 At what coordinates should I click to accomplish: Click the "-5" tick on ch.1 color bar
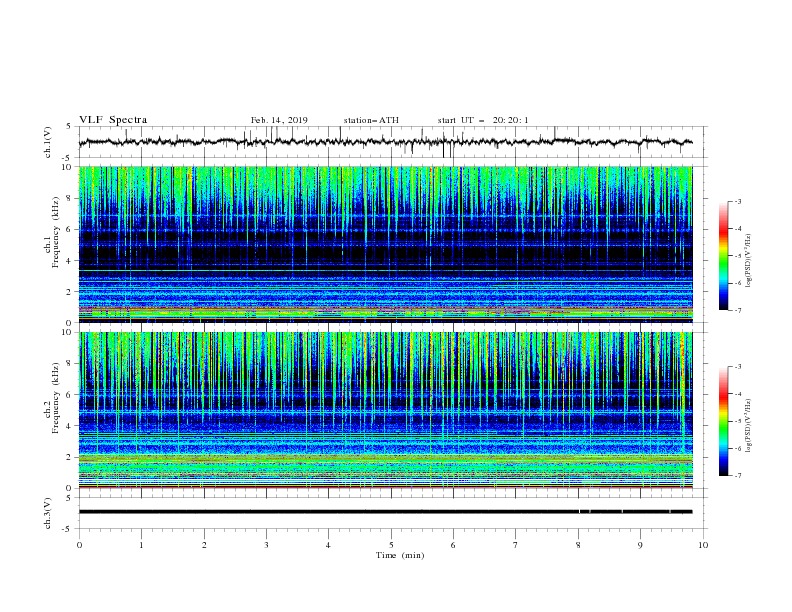click(x=737, y=256)
